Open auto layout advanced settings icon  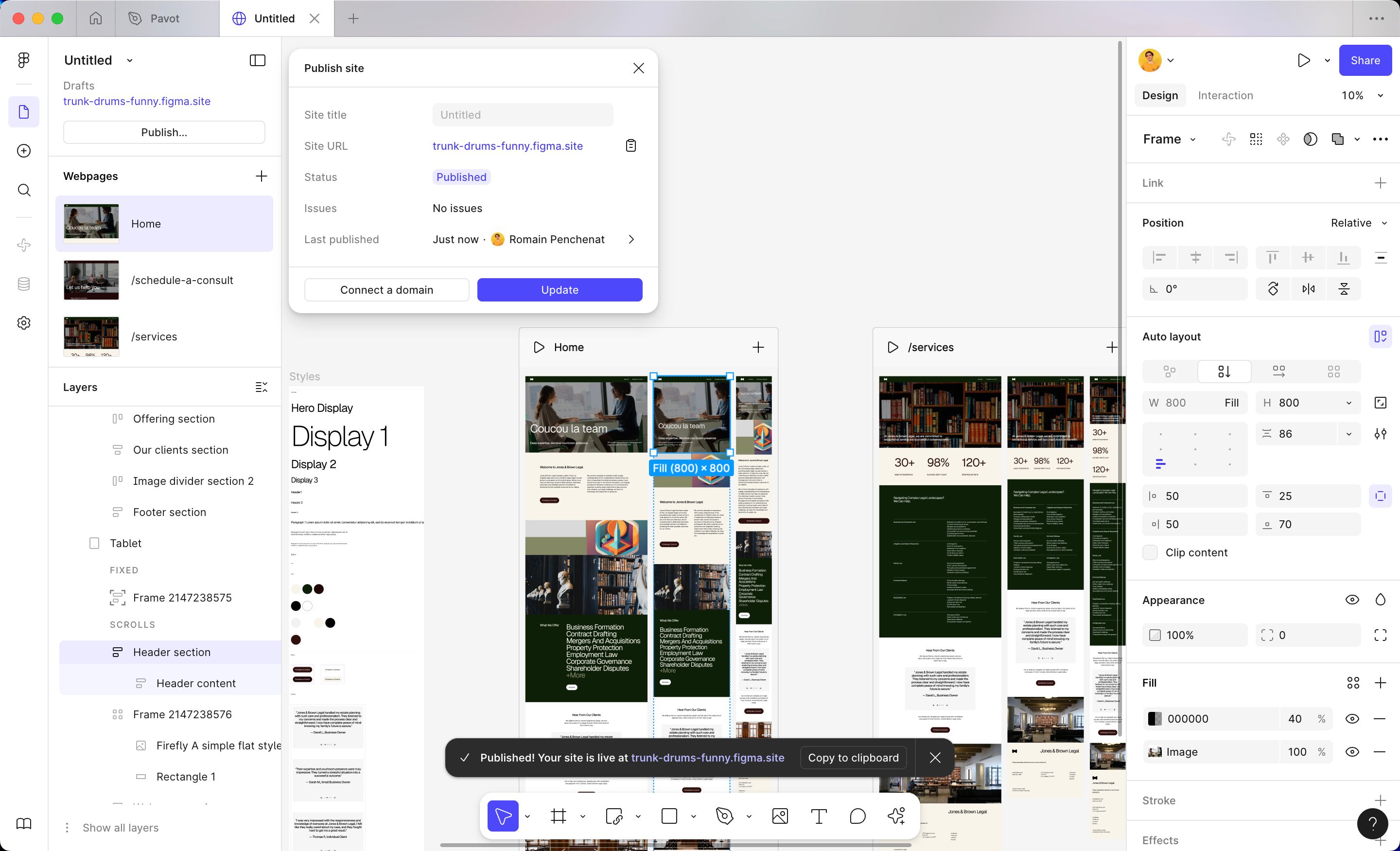[x=1380, y=434]
